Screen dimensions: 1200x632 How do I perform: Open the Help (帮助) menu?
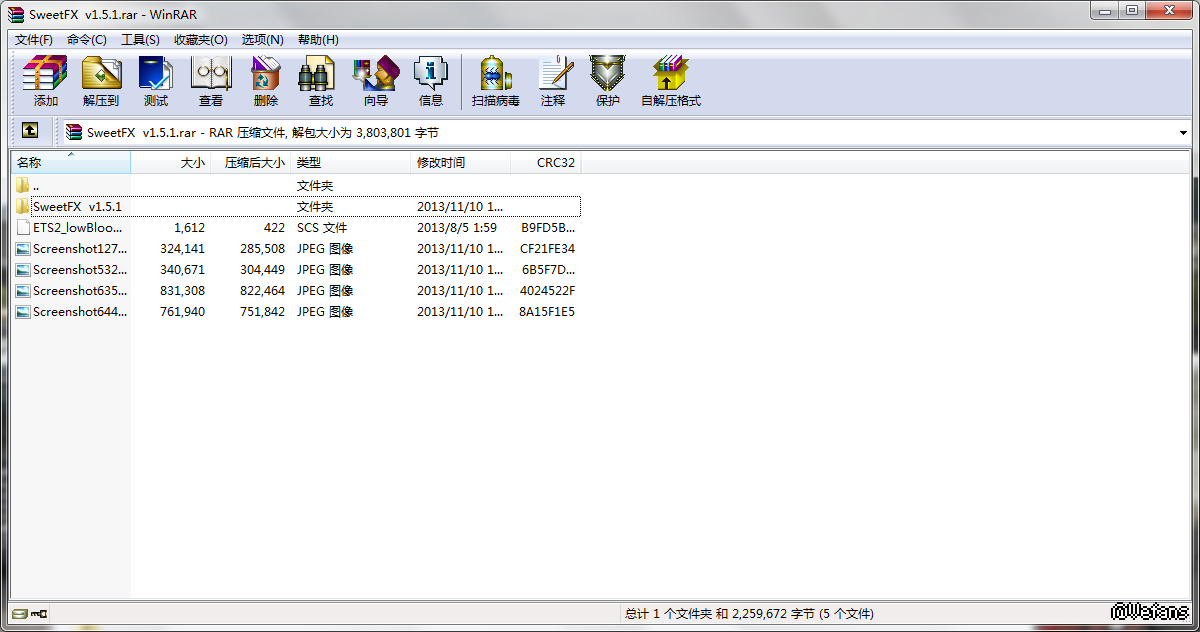pyautogui.click(x=318, y=40)
